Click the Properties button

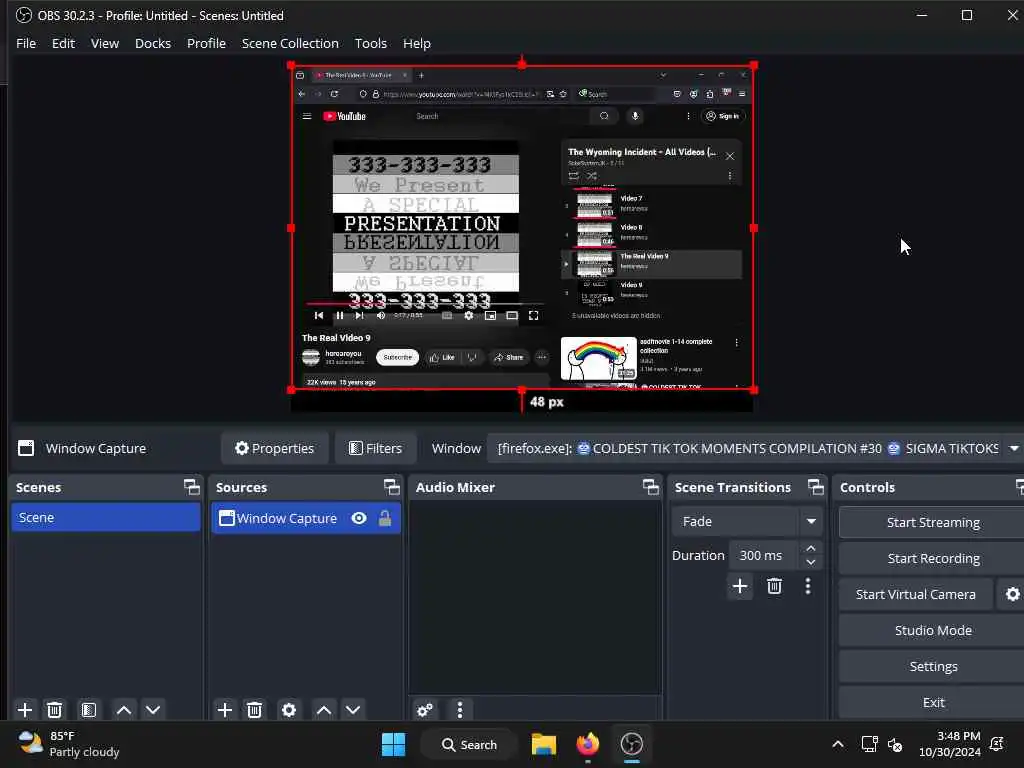(x=275, y=449)
